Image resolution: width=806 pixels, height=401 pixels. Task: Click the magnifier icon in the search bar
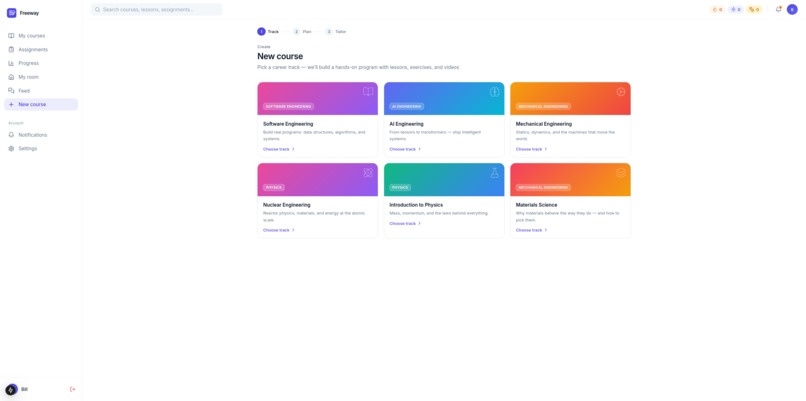coord(97,9)
